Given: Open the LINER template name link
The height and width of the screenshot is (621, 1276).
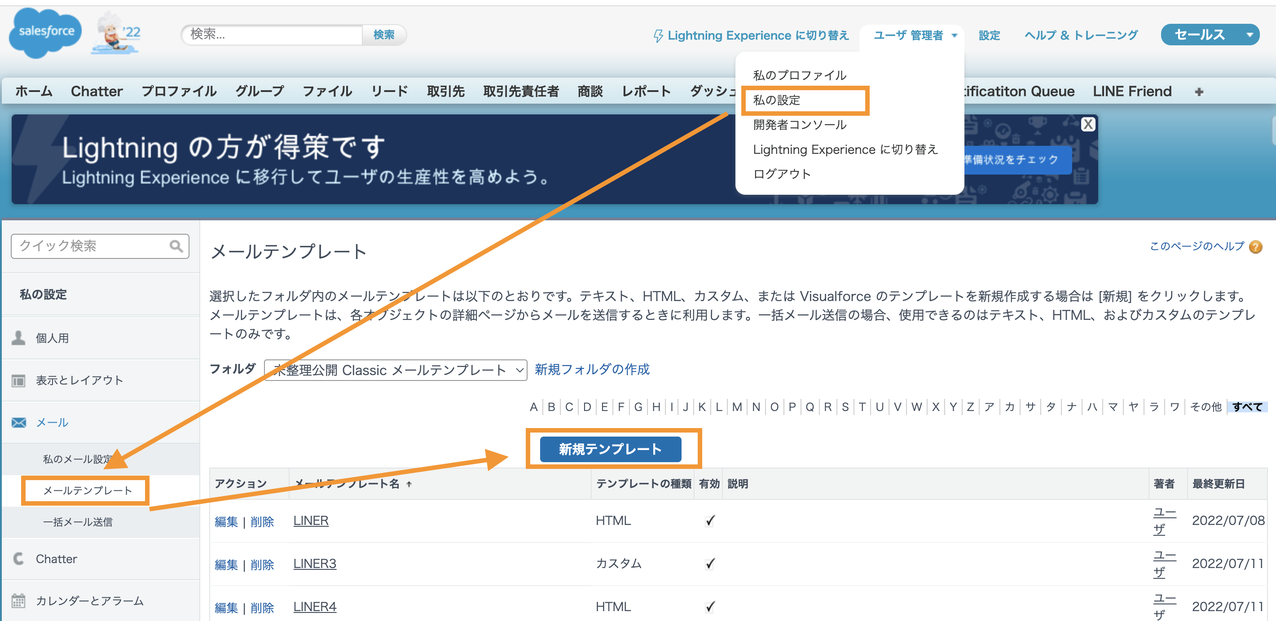Looking at the screenshot, I should pyautogui.click(x=311, y=521).
